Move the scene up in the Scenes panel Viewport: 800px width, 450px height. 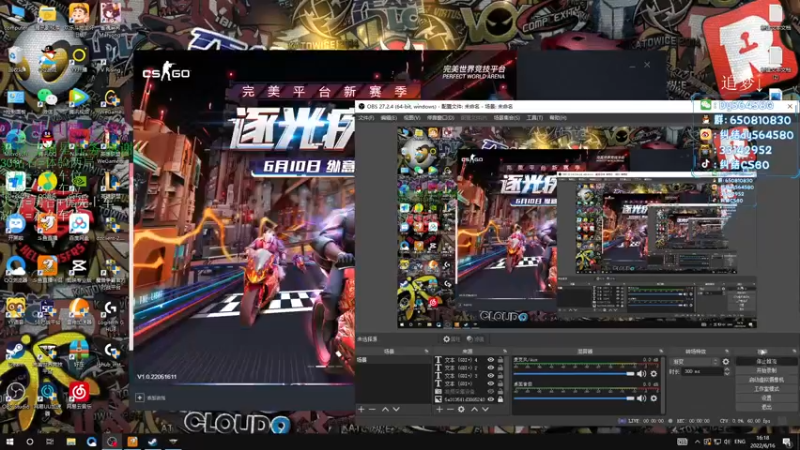point(385,409)
